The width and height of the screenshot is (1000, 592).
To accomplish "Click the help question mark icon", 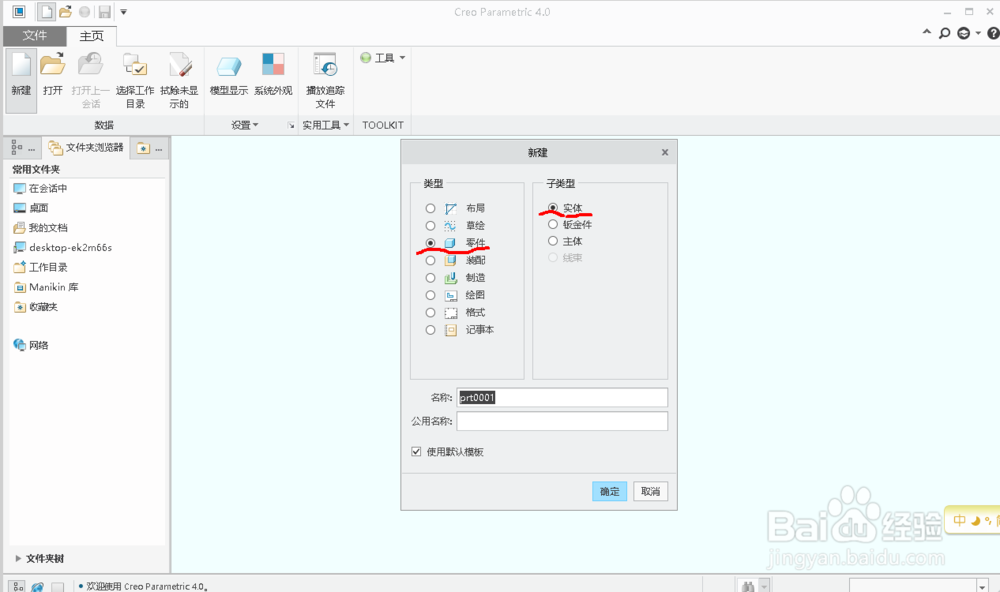I will click(993, 33).
